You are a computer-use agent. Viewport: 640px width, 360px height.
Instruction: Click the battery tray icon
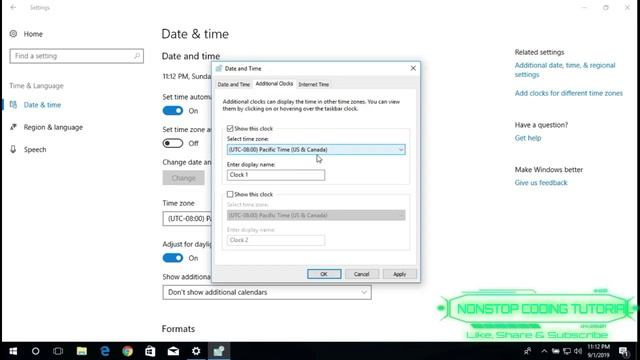pos(556,351)
